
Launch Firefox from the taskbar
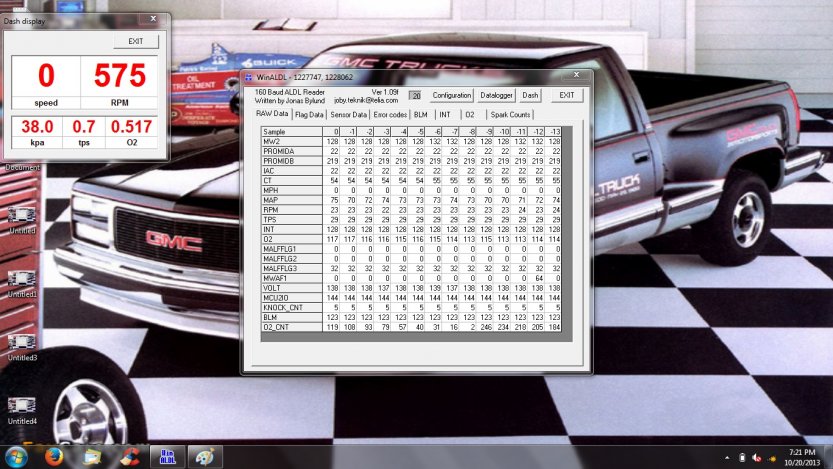54,456
